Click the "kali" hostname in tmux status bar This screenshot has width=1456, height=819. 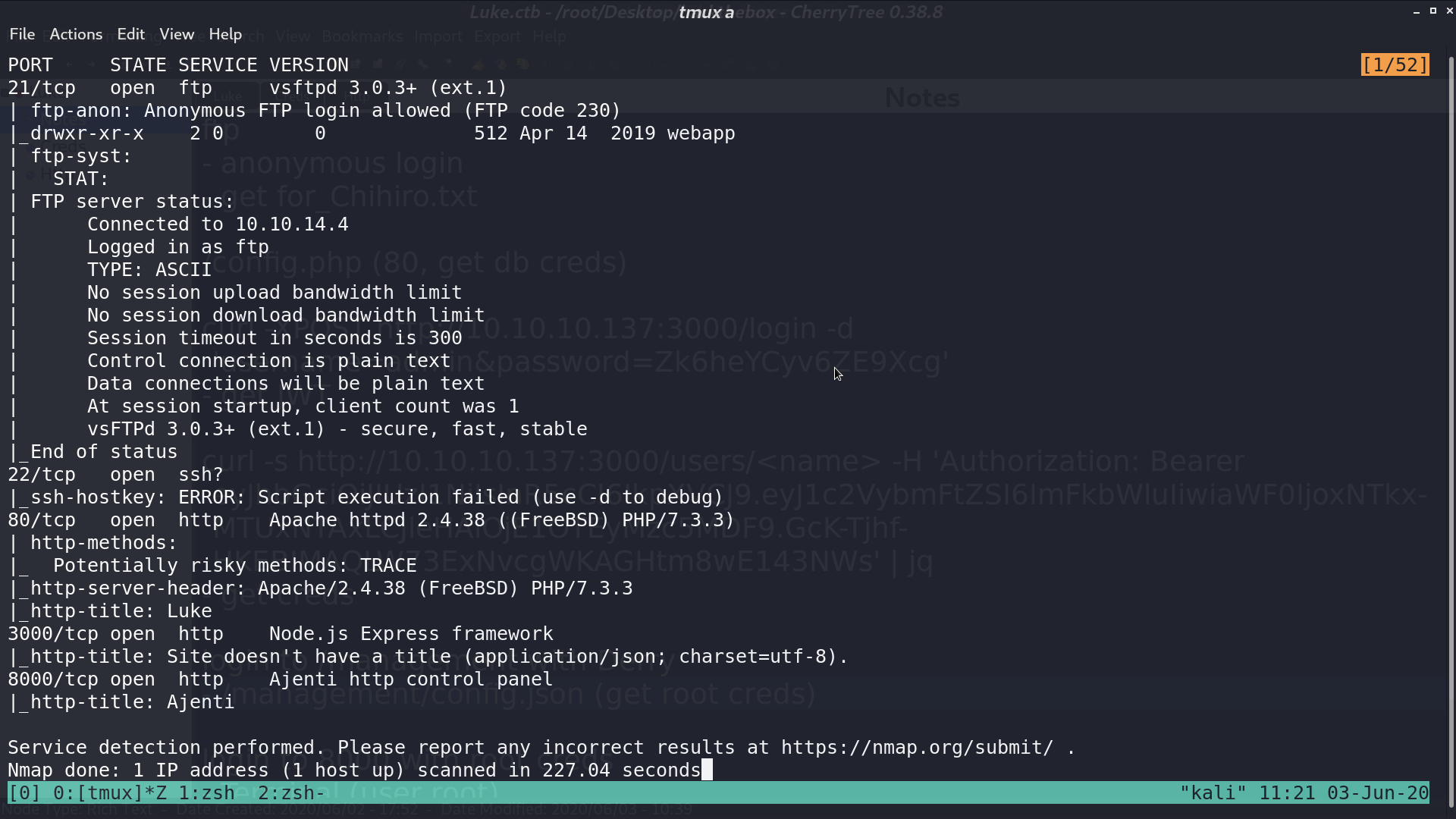tap(1213, 793)
